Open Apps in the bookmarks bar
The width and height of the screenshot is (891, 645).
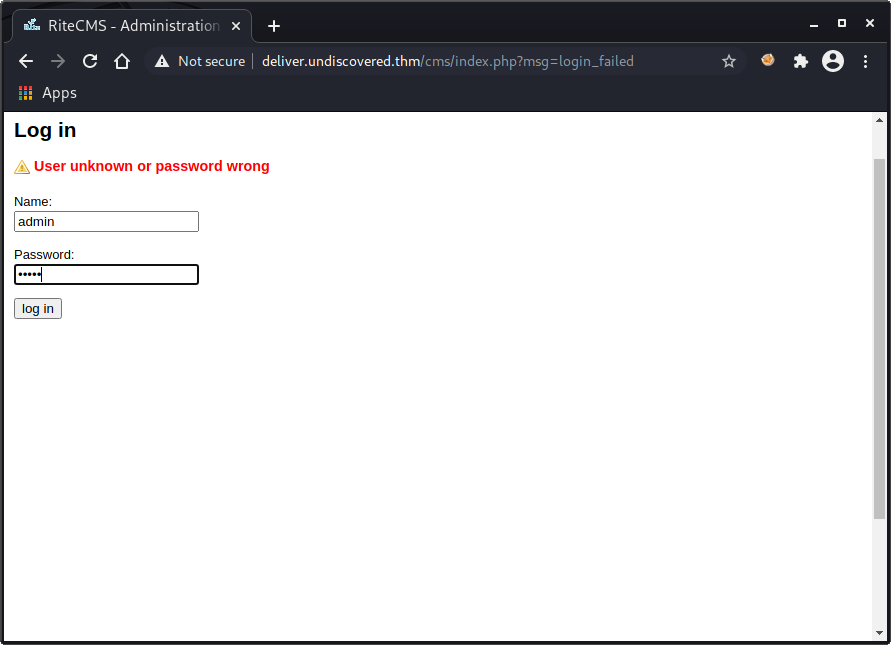tap(48, 93)
